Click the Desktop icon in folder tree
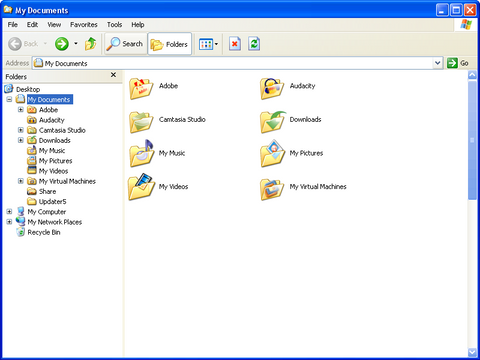This screenshot has width=480, height=360. [9, 89]
